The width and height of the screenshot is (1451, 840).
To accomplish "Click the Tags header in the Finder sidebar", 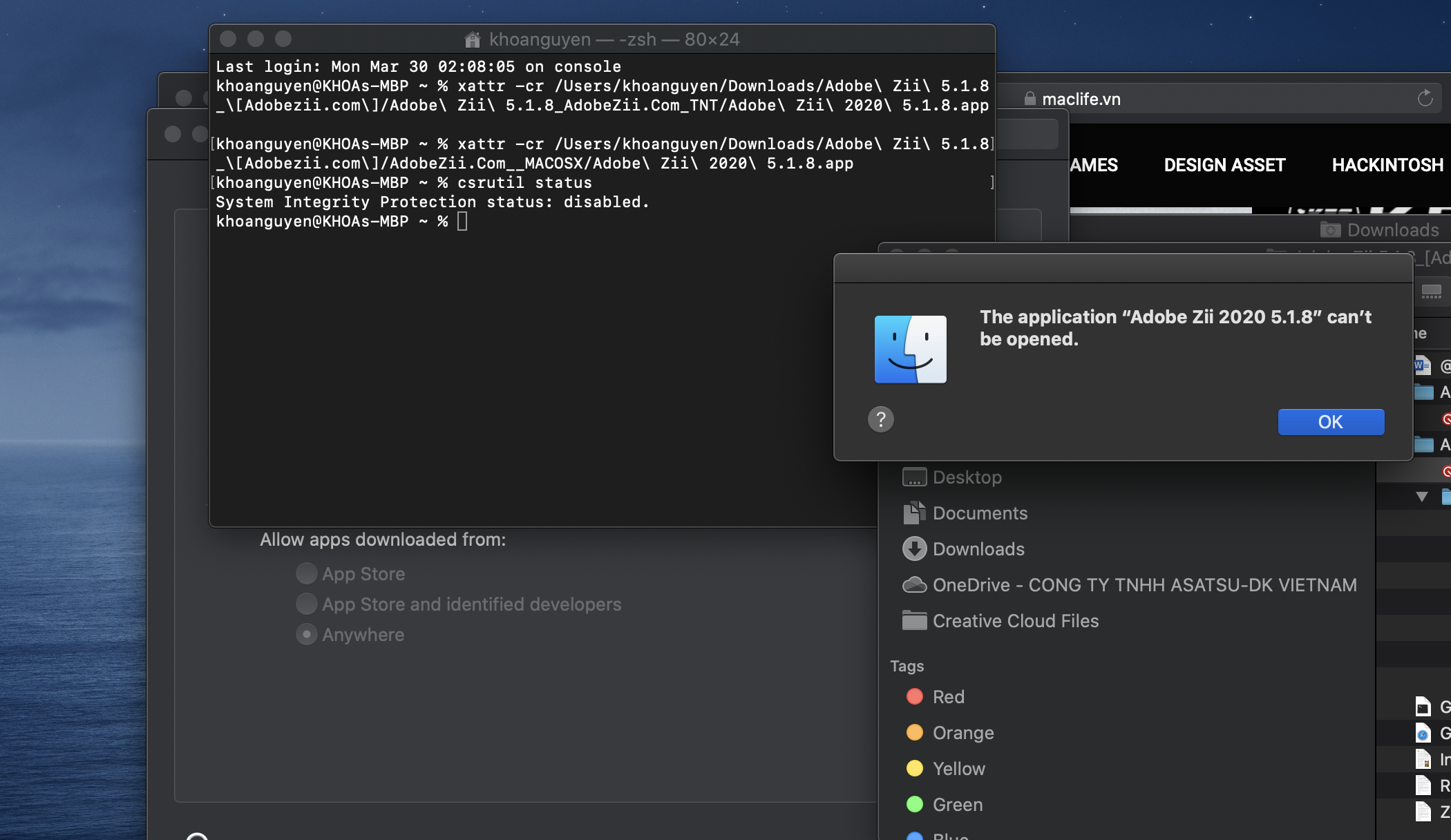I will 907,666.
